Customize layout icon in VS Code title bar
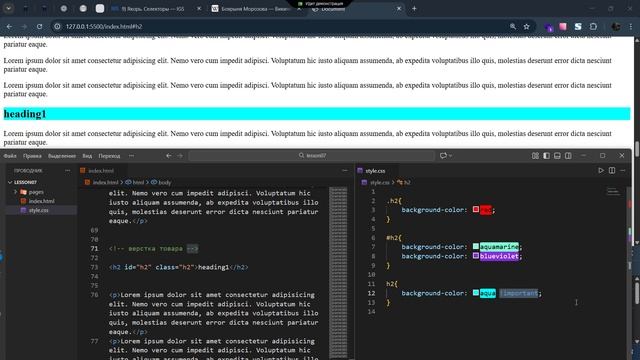Viewport: 640px width, 360px height. click(x=535, y=156)
